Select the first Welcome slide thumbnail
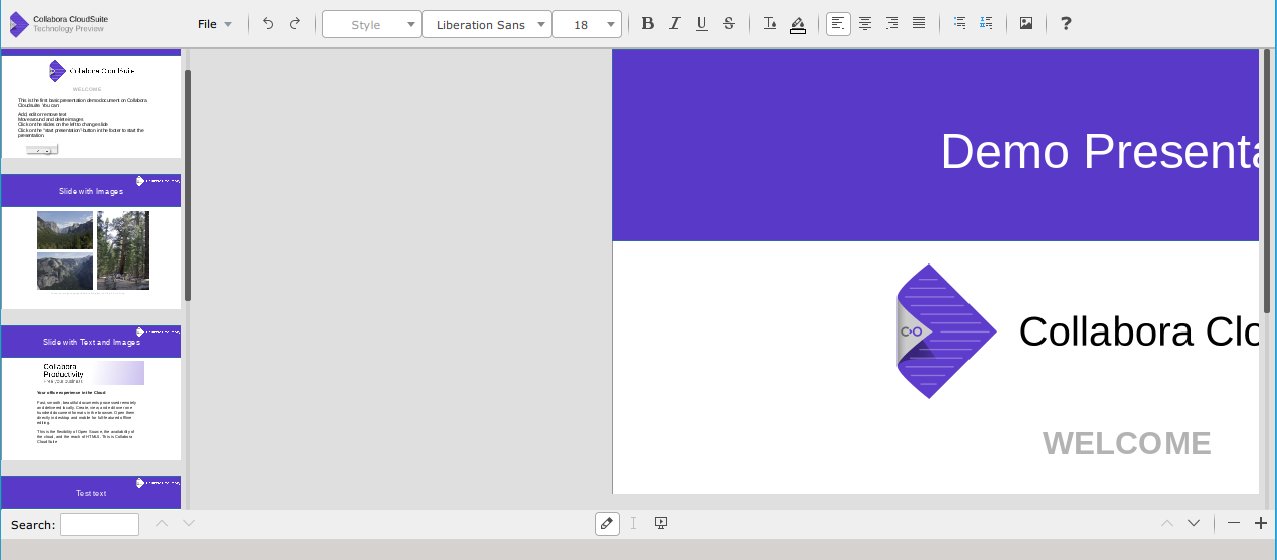Viewport: 1277px width, 560px height. [x=91, y=104]
